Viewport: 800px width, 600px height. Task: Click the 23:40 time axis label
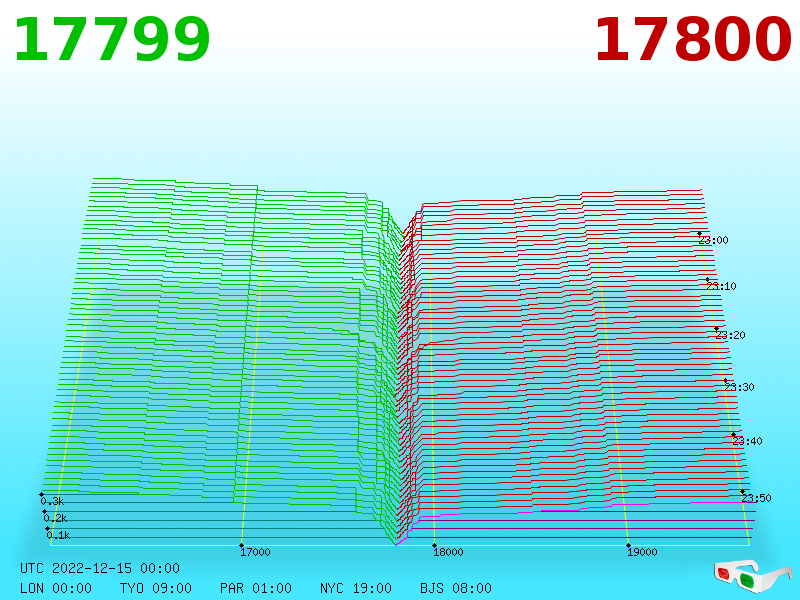747,441
